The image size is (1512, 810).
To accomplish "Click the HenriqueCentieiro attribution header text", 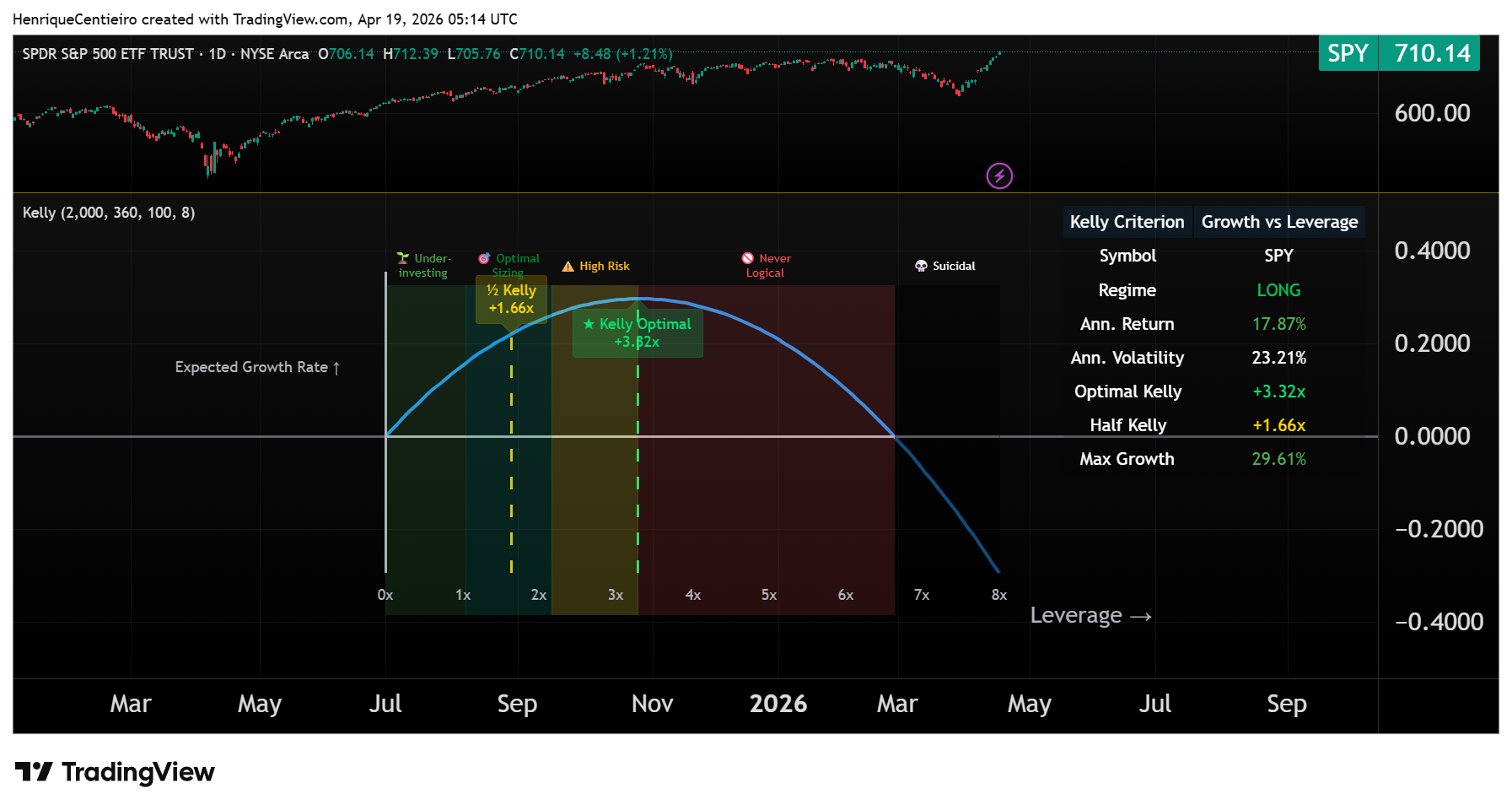I will [265, 19].
